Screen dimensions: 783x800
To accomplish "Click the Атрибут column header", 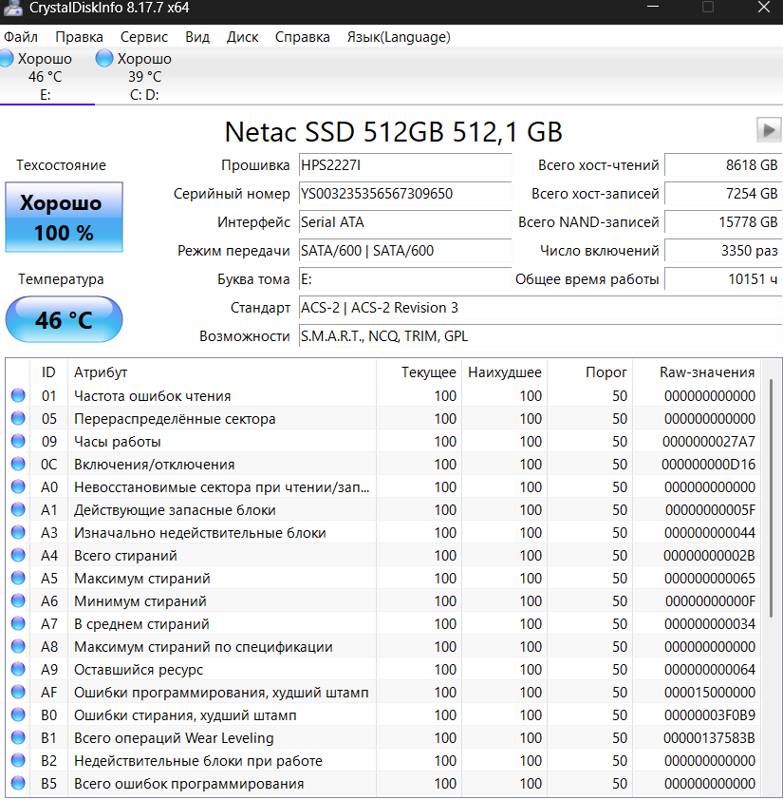I will coord(101,372).
